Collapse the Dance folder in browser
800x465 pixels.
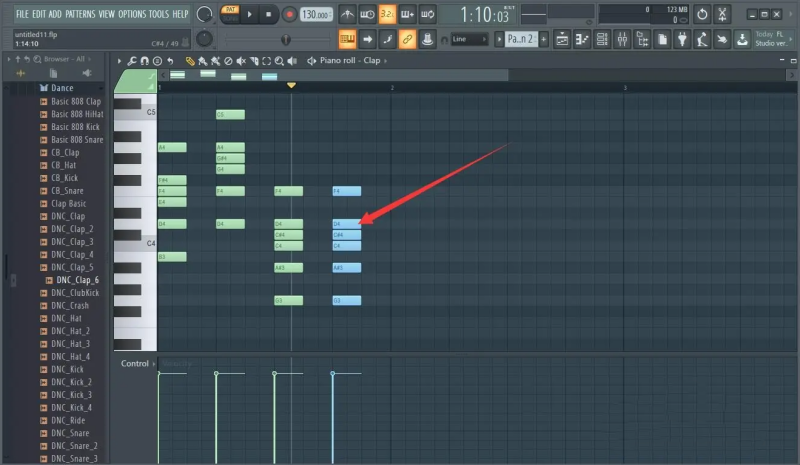(x=62, y=88)
